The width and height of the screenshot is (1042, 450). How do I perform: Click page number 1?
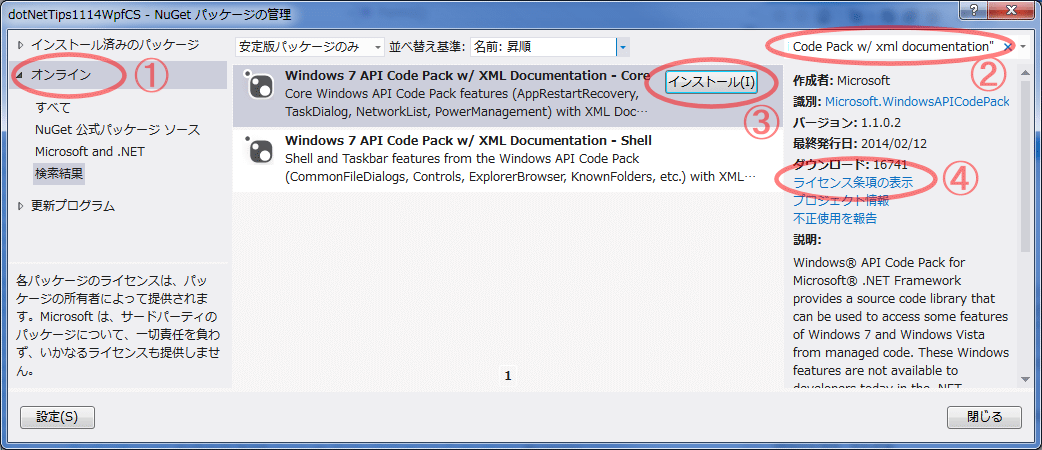(508, 376)
